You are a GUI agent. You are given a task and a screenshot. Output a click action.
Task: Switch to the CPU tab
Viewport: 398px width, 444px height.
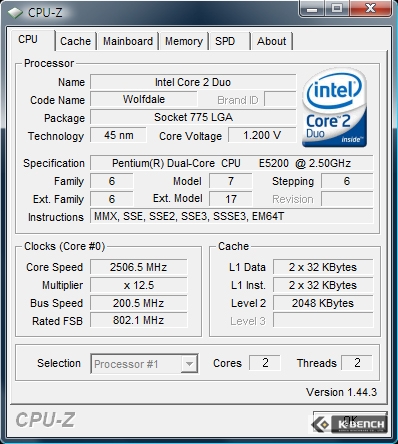tap(32, 40)
